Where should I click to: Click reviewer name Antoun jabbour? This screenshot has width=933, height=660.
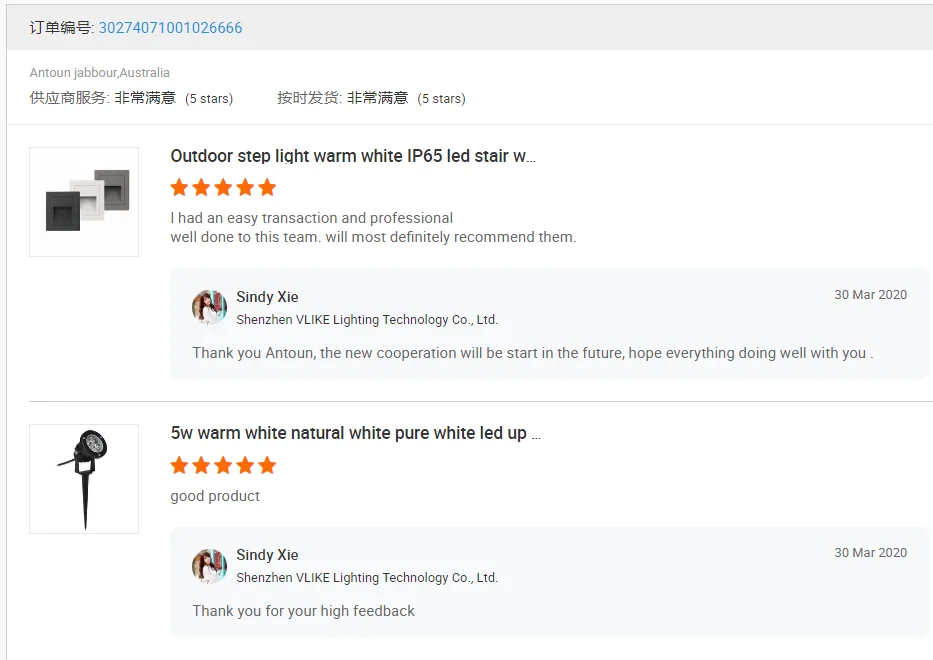click(73, 73)
